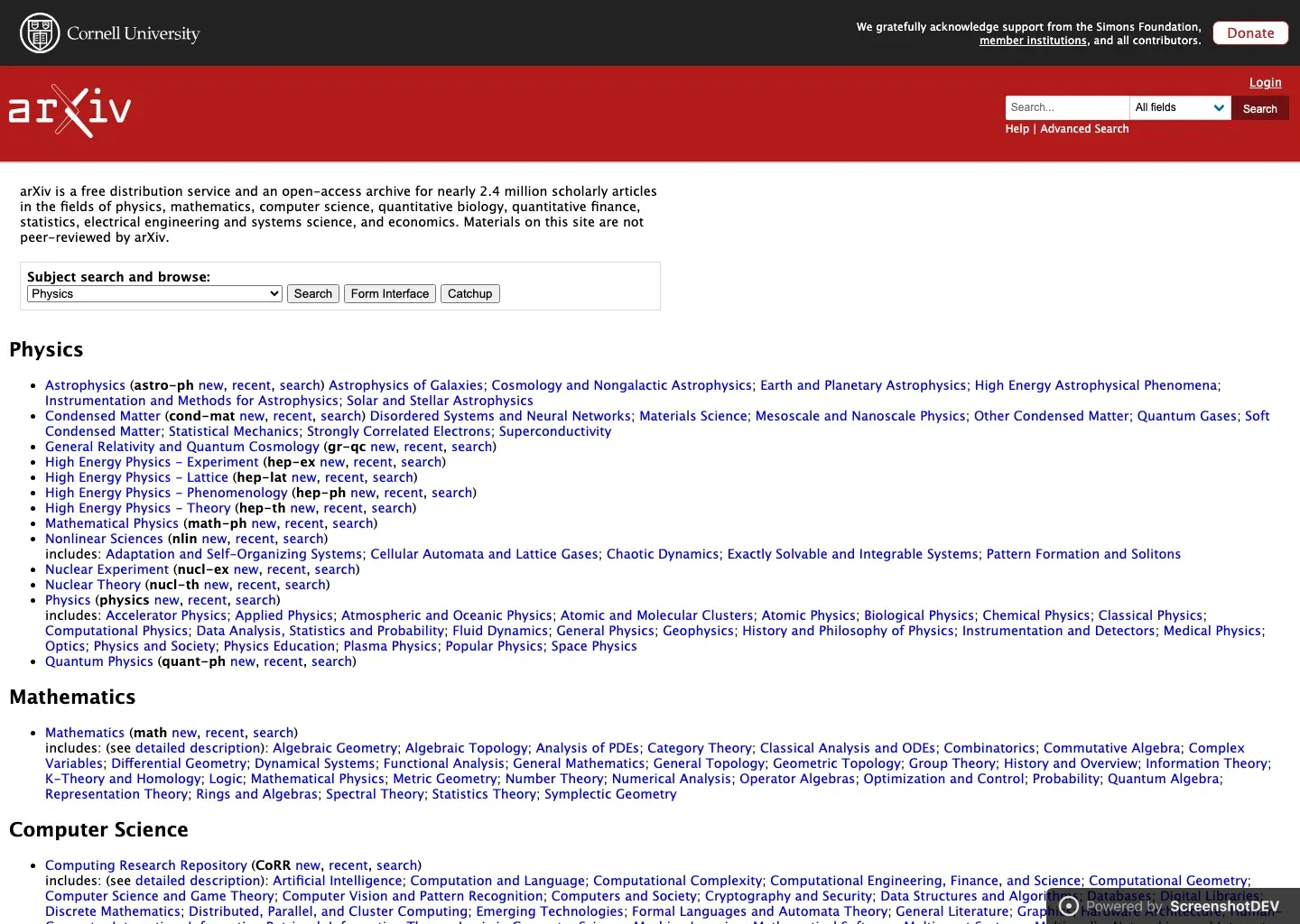The image size is (1300, 924).
Task: Click the Catchup button
Action: pos(469,293)
